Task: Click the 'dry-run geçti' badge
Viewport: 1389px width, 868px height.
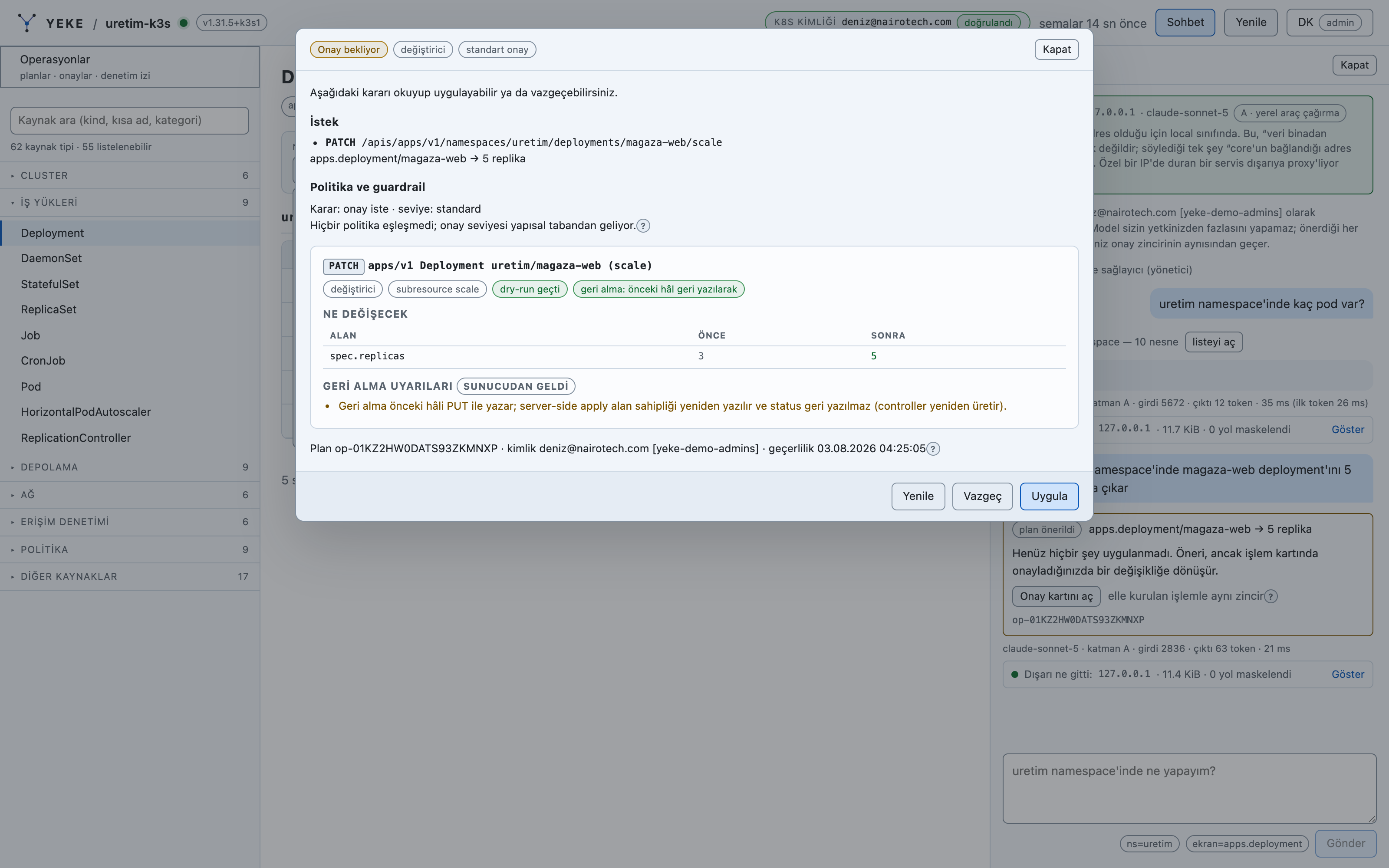Action: point(529,289)
